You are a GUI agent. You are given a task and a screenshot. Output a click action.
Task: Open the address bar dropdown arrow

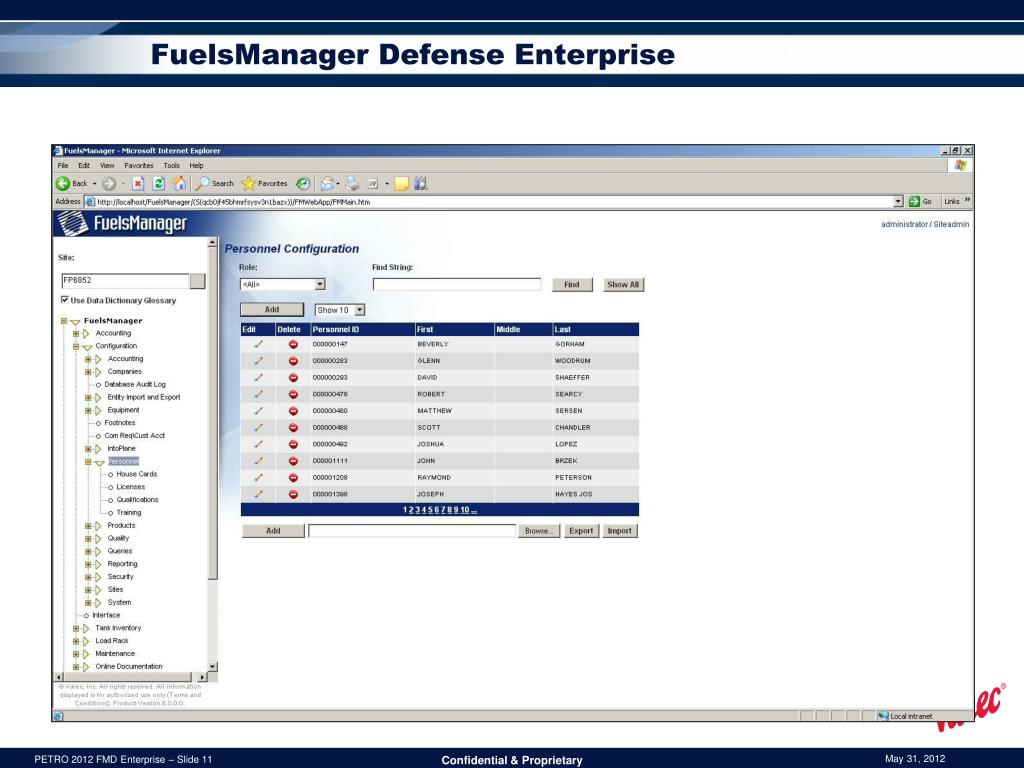click(x=898, y=201)
